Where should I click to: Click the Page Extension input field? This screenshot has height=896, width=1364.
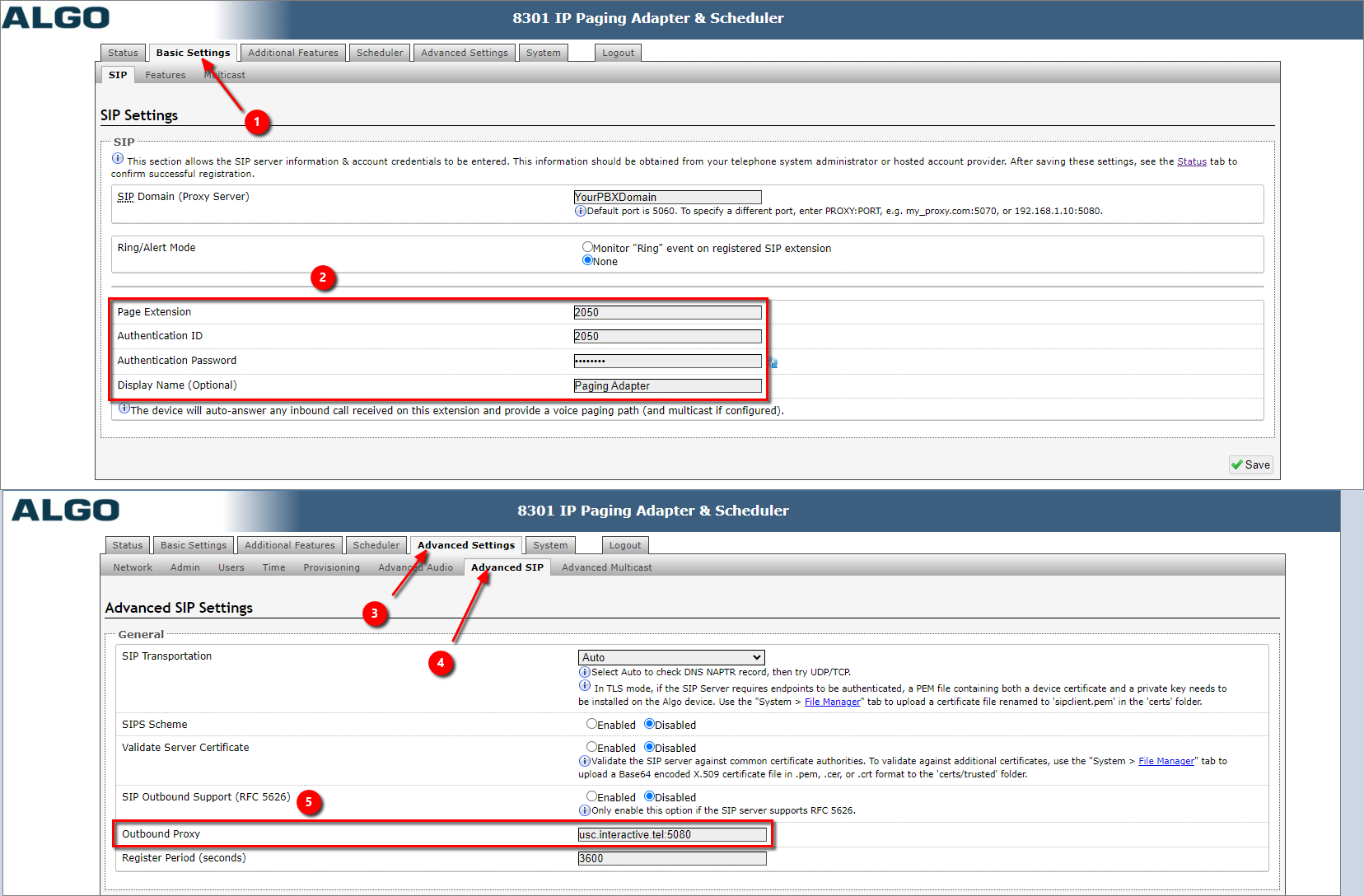click(667, 312)
